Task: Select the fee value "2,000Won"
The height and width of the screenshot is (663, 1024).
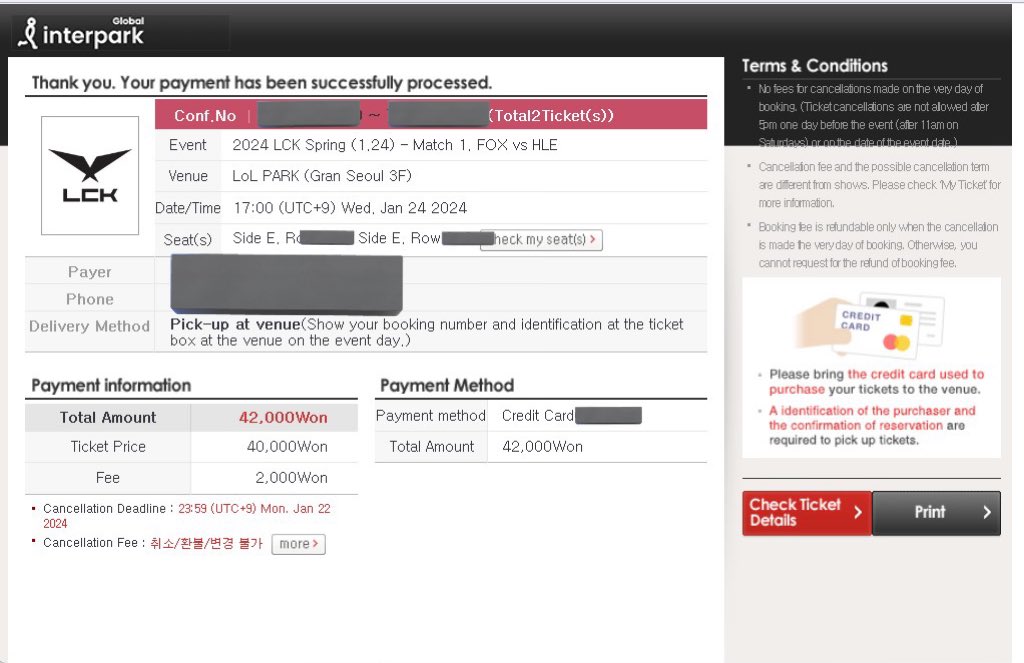Action: (x=291, y=478)
